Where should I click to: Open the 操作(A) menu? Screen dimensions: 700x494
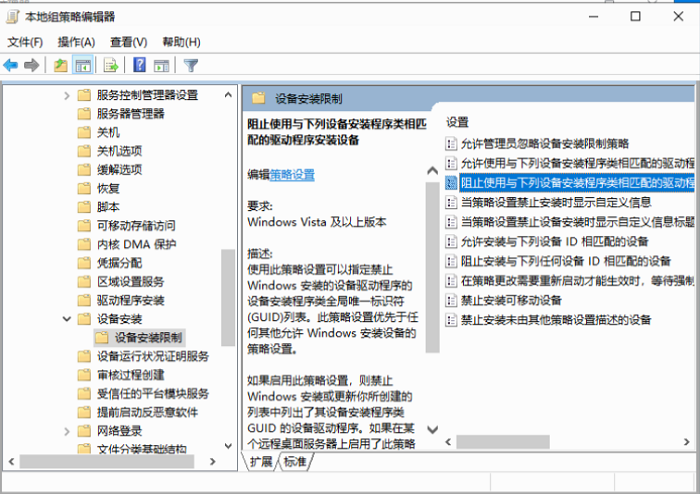click(x=76, y=42)
